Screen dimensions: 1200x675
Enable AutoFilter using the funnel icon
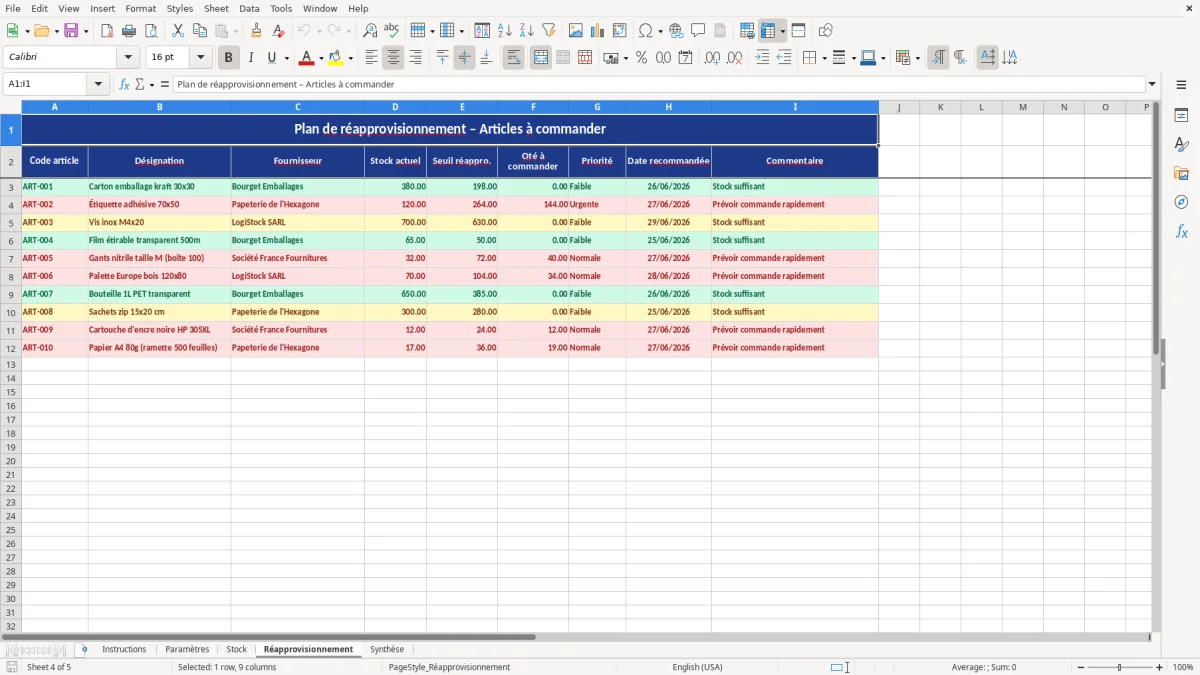549,31
